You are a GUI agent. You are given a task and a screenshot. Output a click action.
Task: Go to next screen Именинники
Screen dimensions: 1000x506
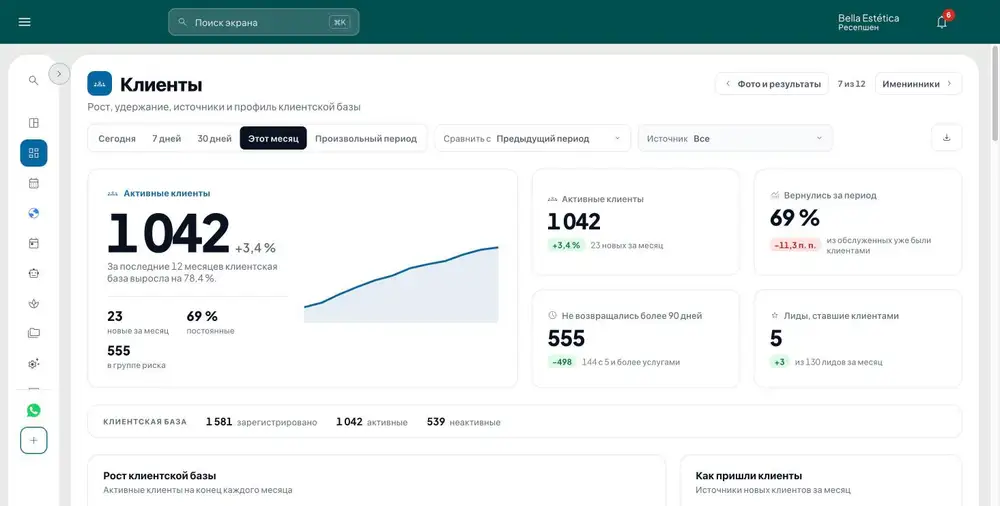click(x=918, y=84)
